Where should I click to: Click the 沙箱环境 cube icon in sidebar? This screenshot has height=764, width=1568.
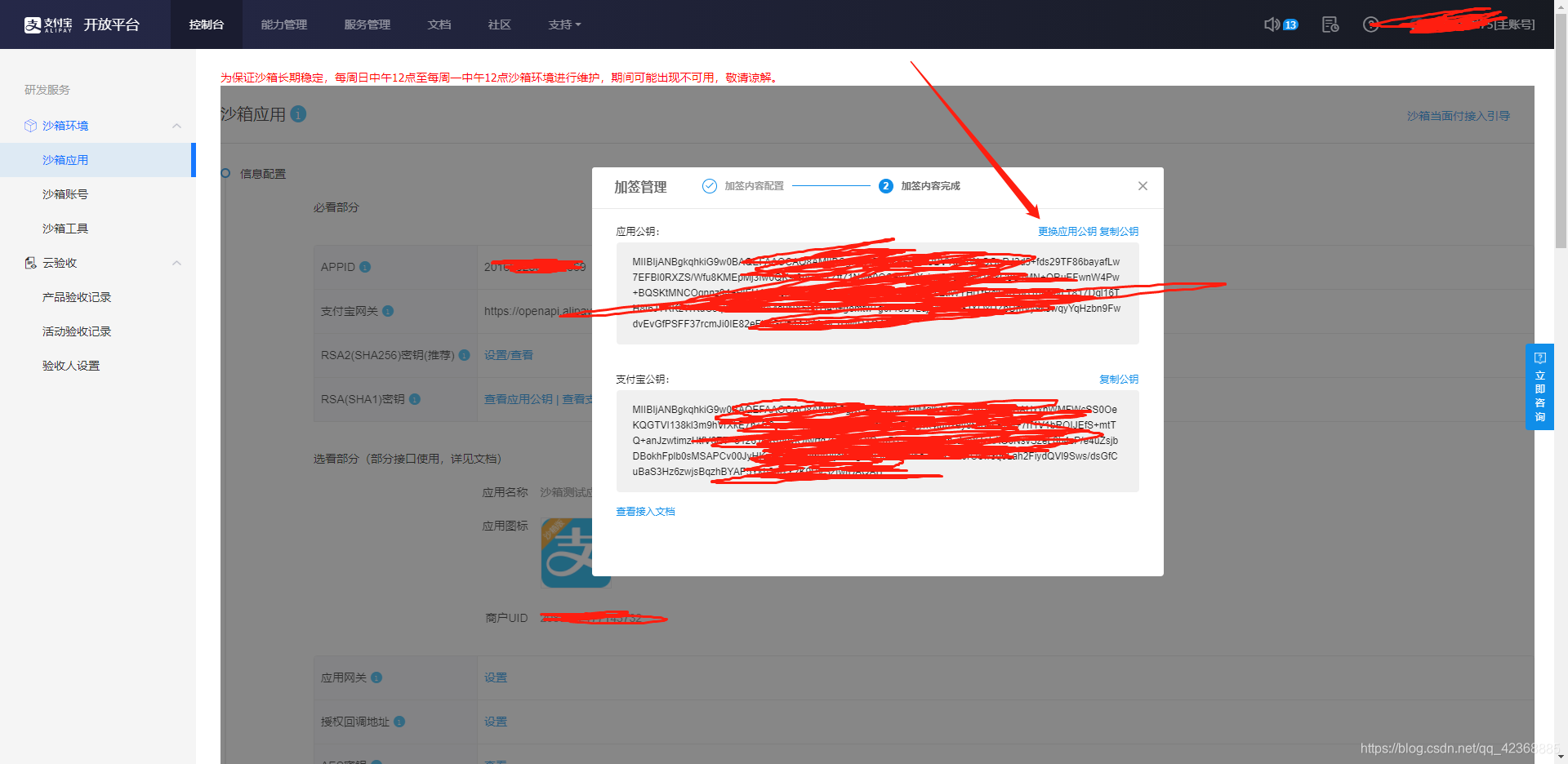(30, 126)
